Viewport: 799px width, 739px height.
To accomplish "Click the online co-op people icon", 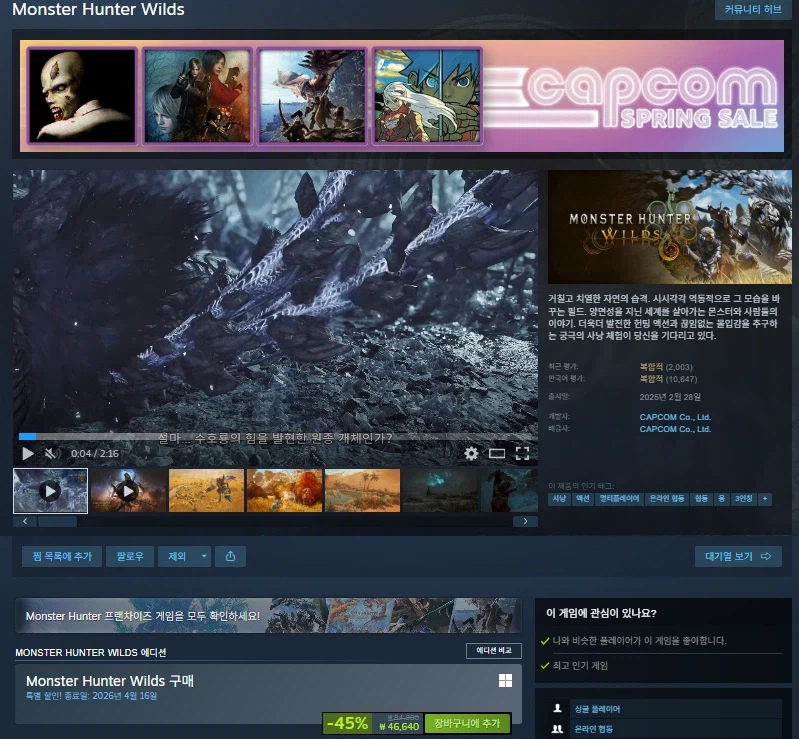I will pos(557,729).
